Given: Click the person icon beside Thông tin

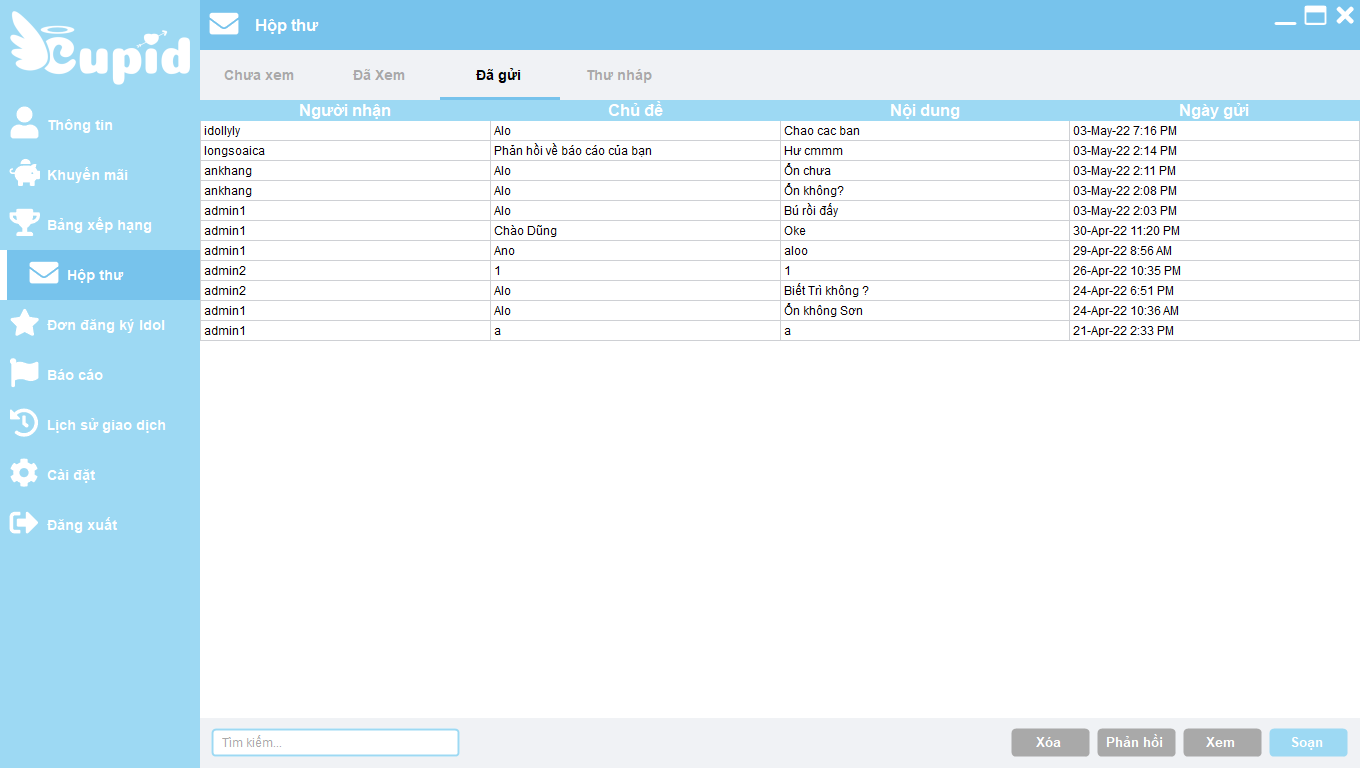Looking at the screenshot, I should [24, 124].
